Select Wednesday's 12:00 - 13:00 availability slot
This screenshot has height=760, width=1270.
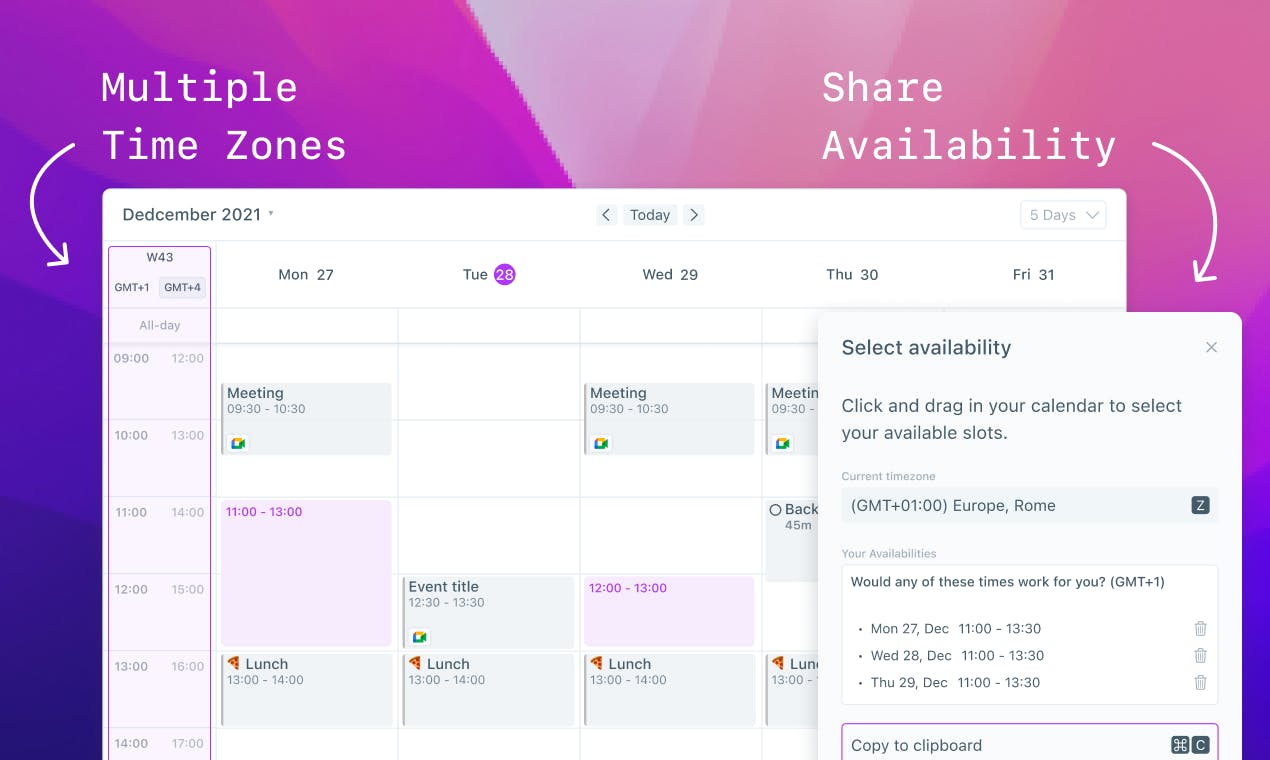pos(669,611)
